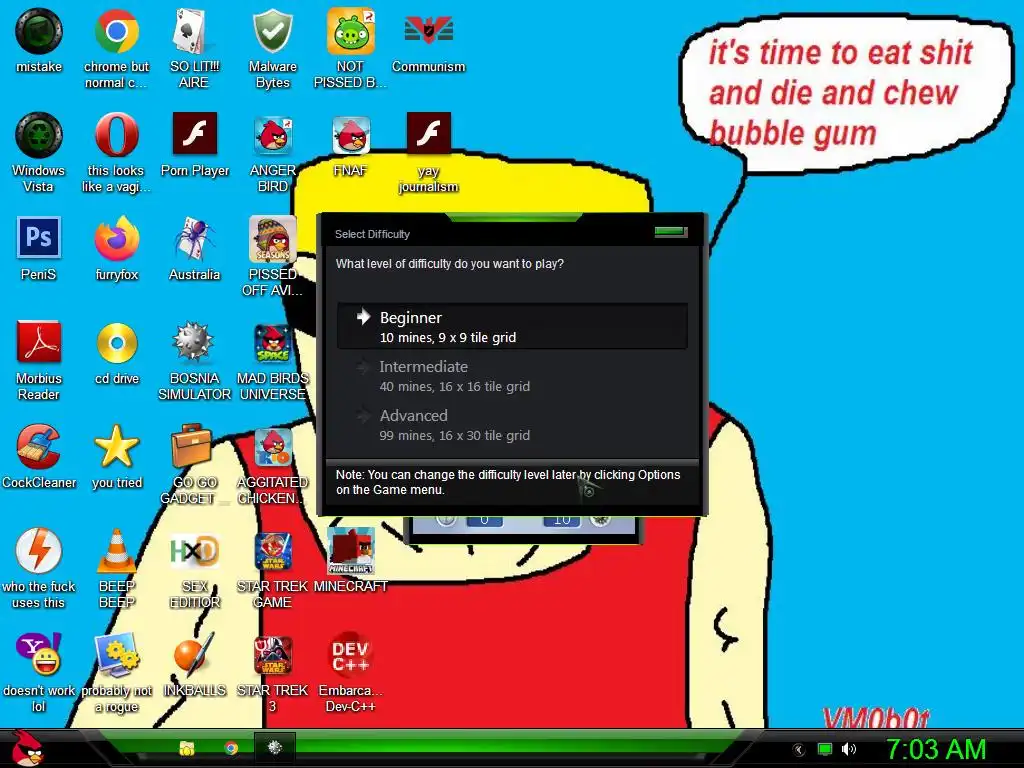1024x768 pixels.
Task: Open the cd drive icon
Action: 116,343
